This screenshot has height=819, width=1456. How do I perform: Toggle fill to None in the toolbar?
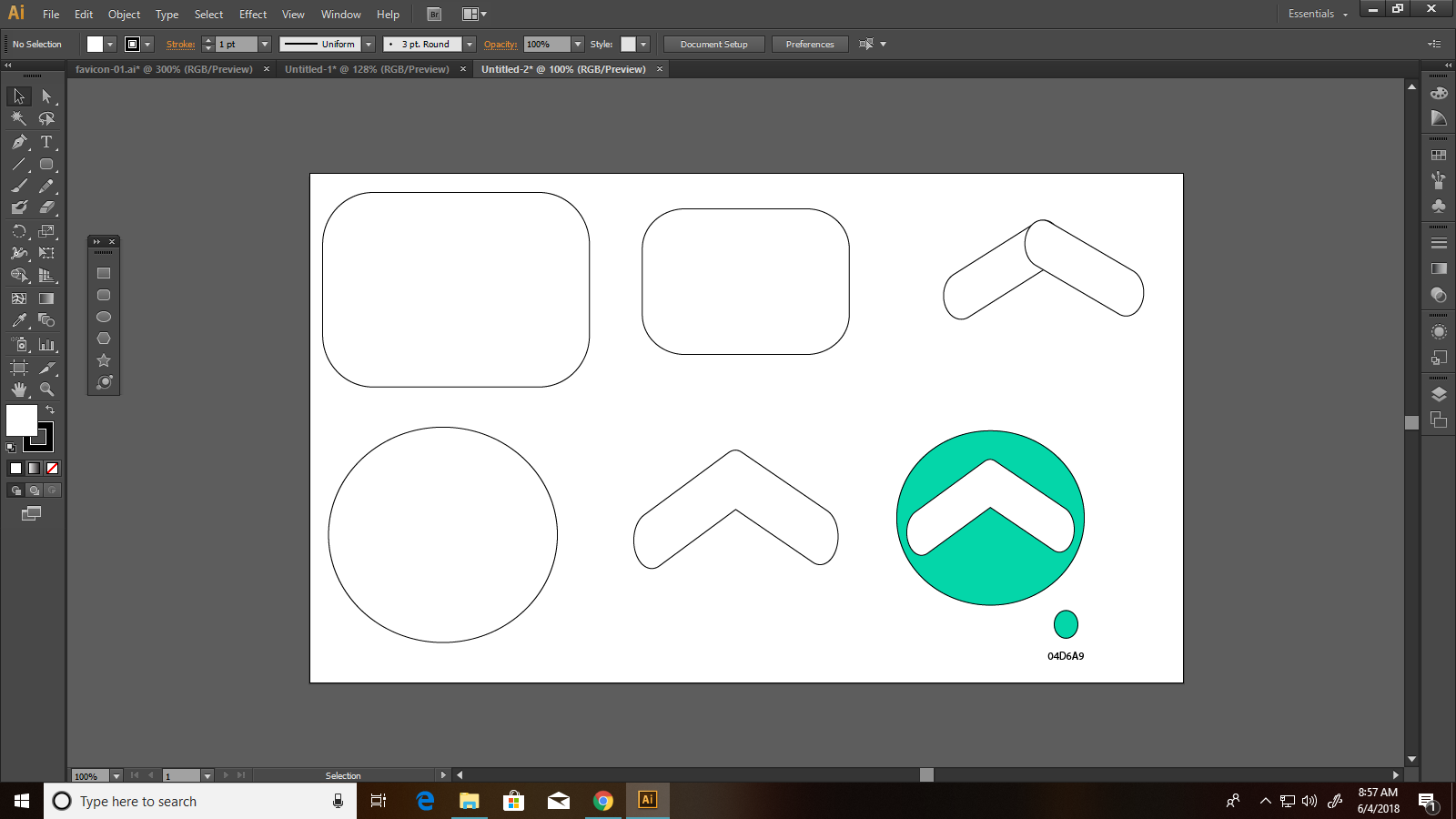click(52, 468)
